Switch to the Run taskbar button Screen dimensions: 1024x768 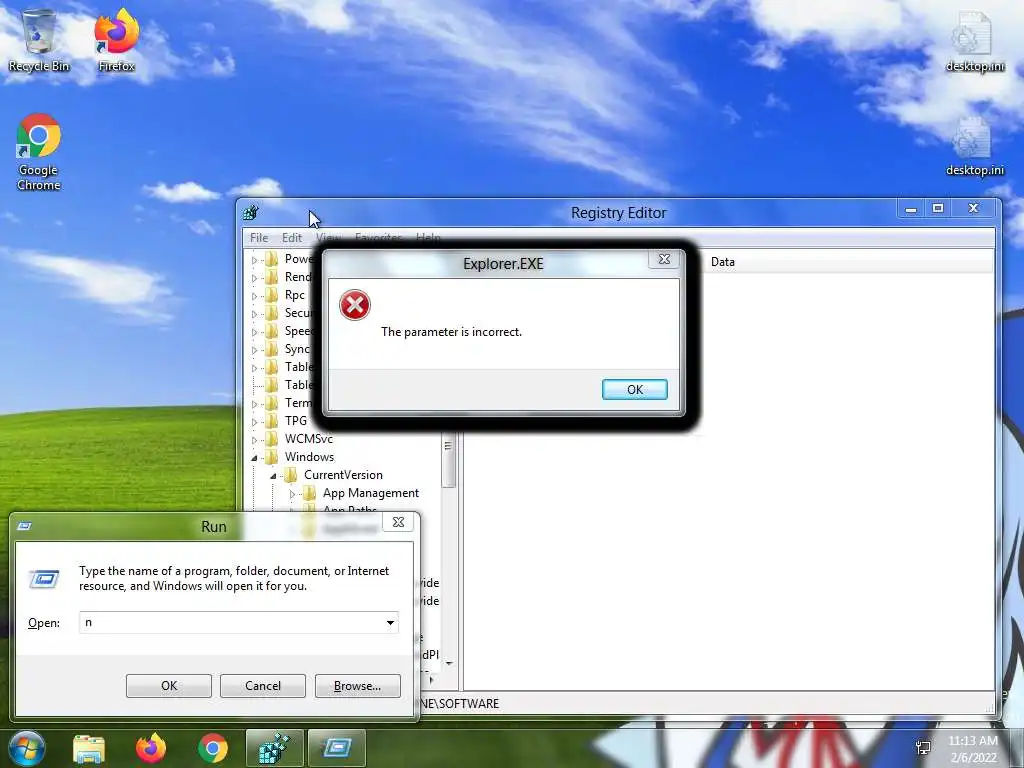[x=337, y=748]
